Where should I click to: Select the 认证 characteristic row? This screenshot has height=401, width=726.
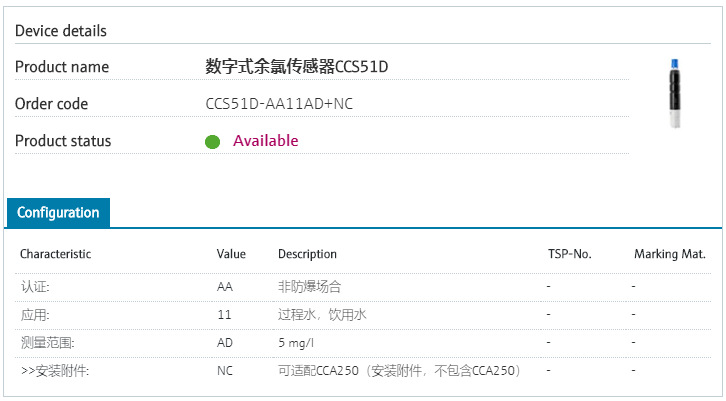35,287
